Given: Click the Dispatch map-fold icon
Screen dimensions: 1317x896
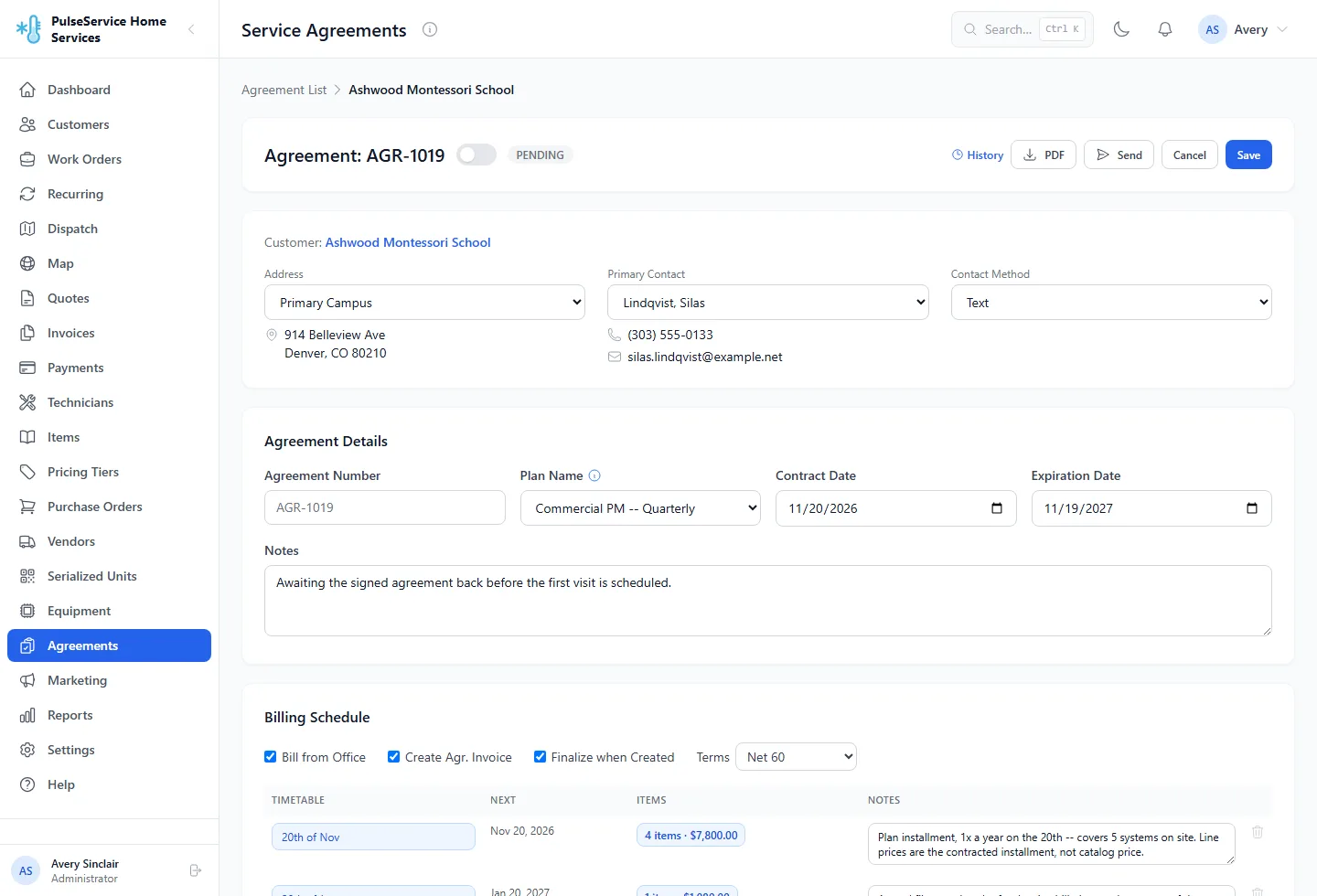Looking at the screenshot, I should coord(27,229).
